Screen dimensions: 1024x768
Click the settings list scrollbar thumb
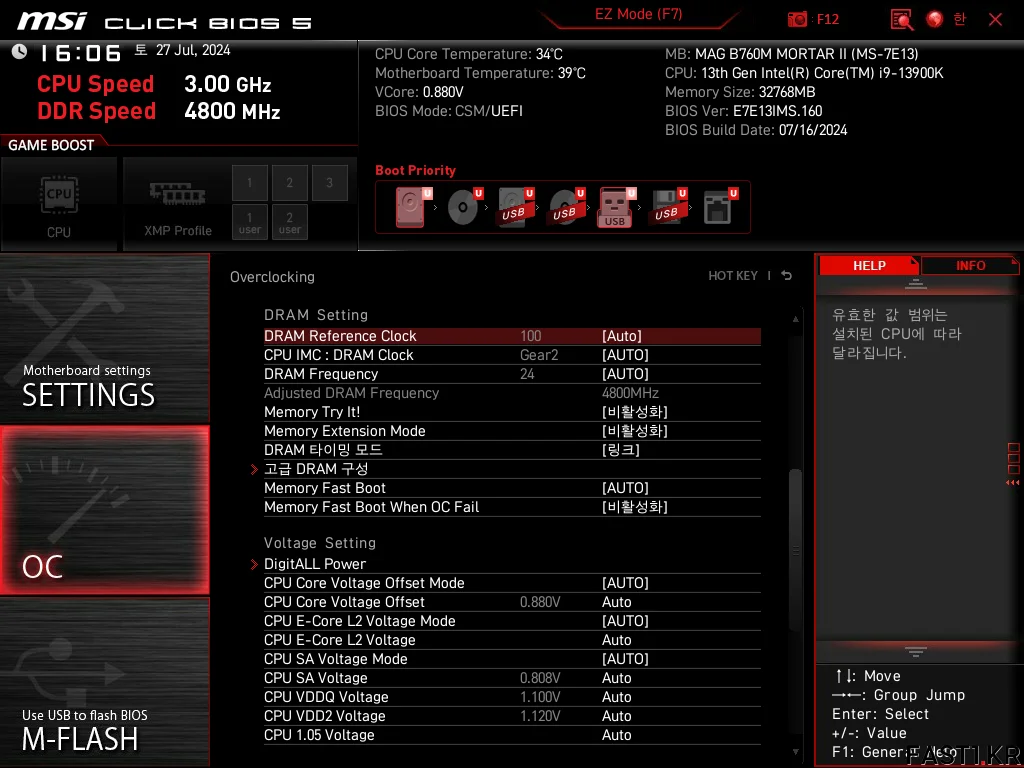(x=795, y=550)
